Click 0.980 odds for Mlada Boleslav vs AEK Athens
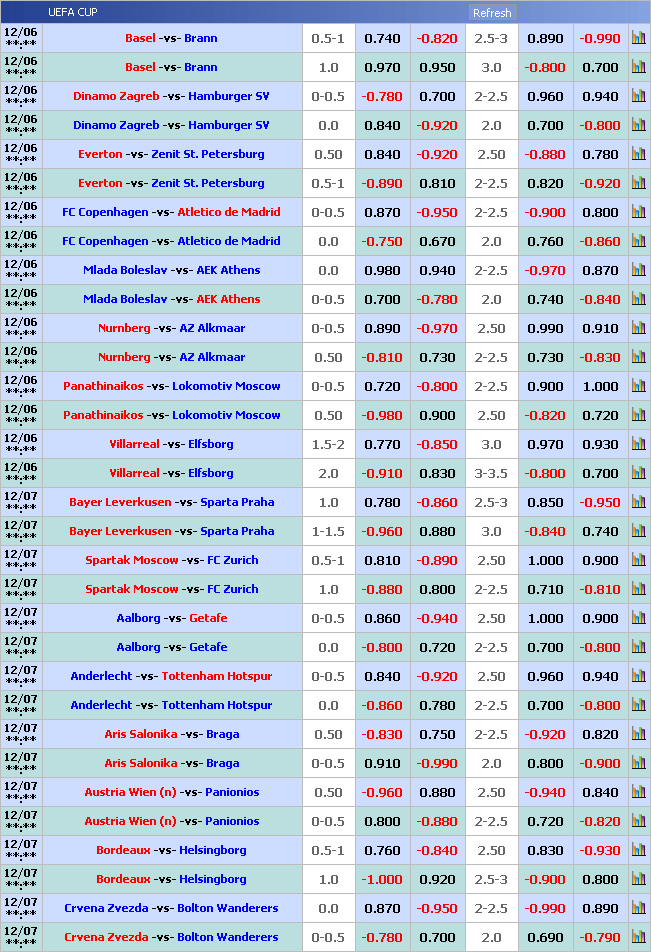The width and height of the screenshot is (651, 952). pos(382,270)
